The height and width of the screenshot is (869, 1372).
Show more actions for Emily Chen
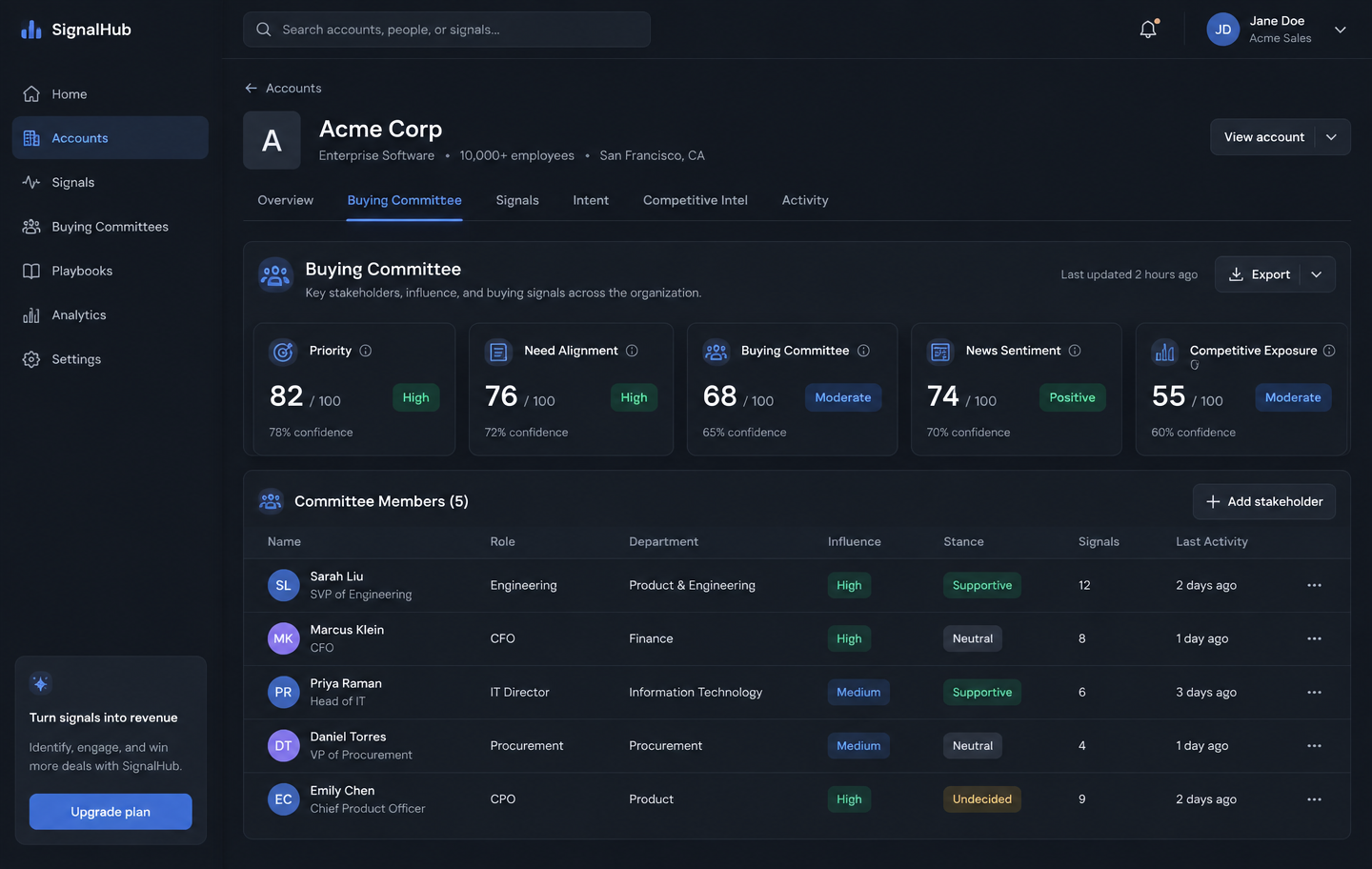1315,799
